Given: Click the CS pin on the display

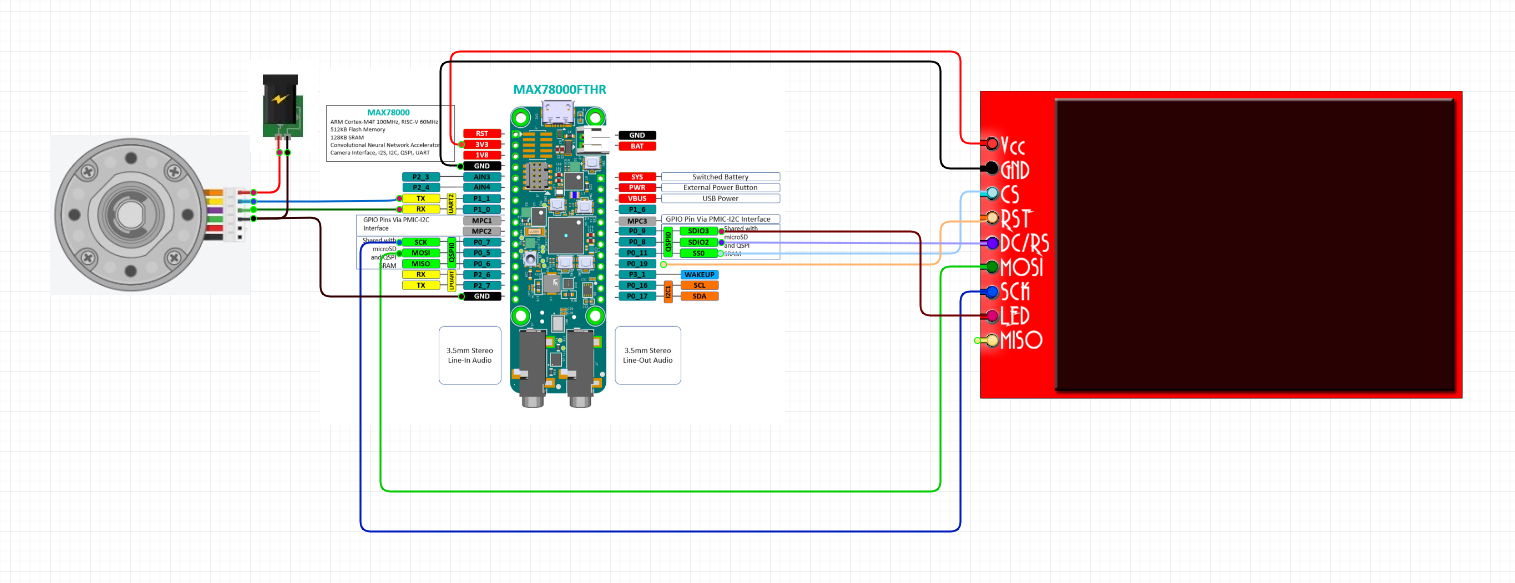Looking at the screenshot, I should coord(992,193).
